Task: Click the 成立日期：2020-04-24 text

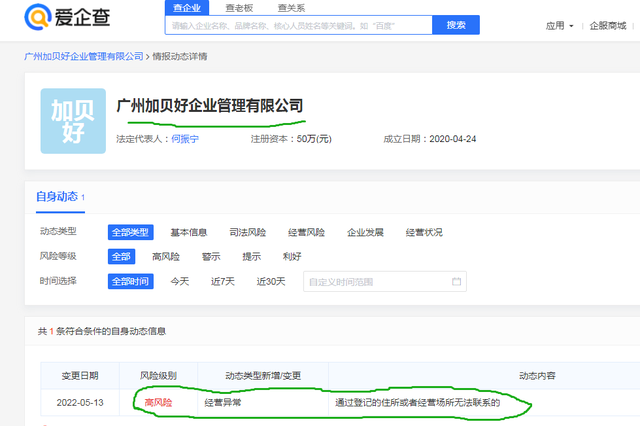Action: [430, 139]
